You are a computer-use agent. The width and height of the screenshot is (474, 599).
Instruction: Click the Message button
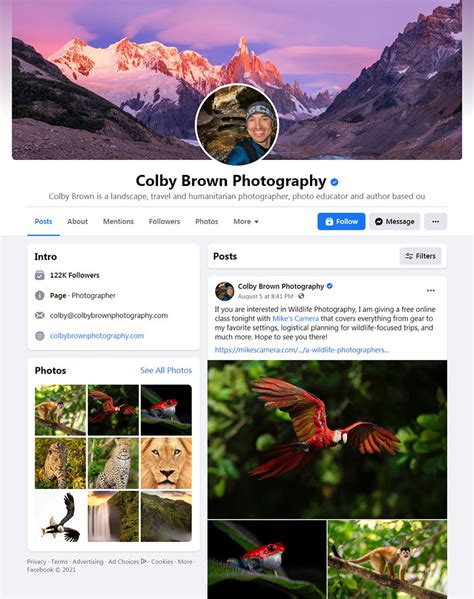(x=395, y=222)
